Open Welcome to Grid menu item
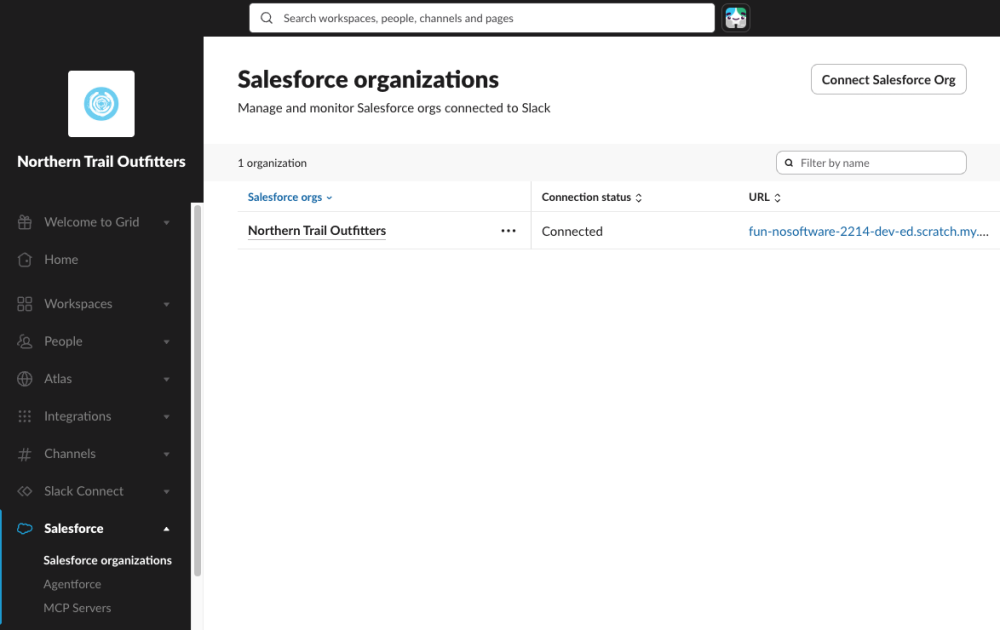 coord(94,222)
